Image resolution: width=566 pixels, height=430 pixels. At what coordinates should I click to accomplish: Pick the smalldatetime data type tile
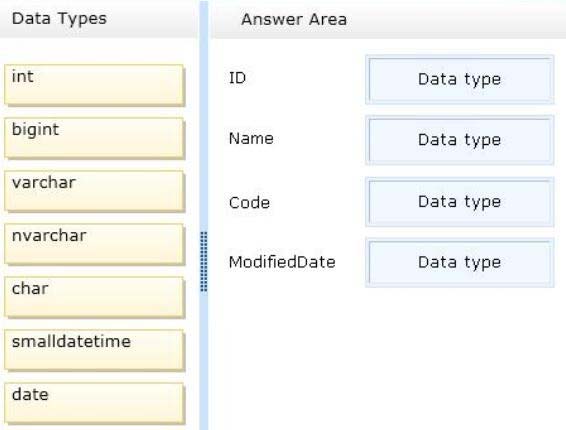[x=94, y=350]
